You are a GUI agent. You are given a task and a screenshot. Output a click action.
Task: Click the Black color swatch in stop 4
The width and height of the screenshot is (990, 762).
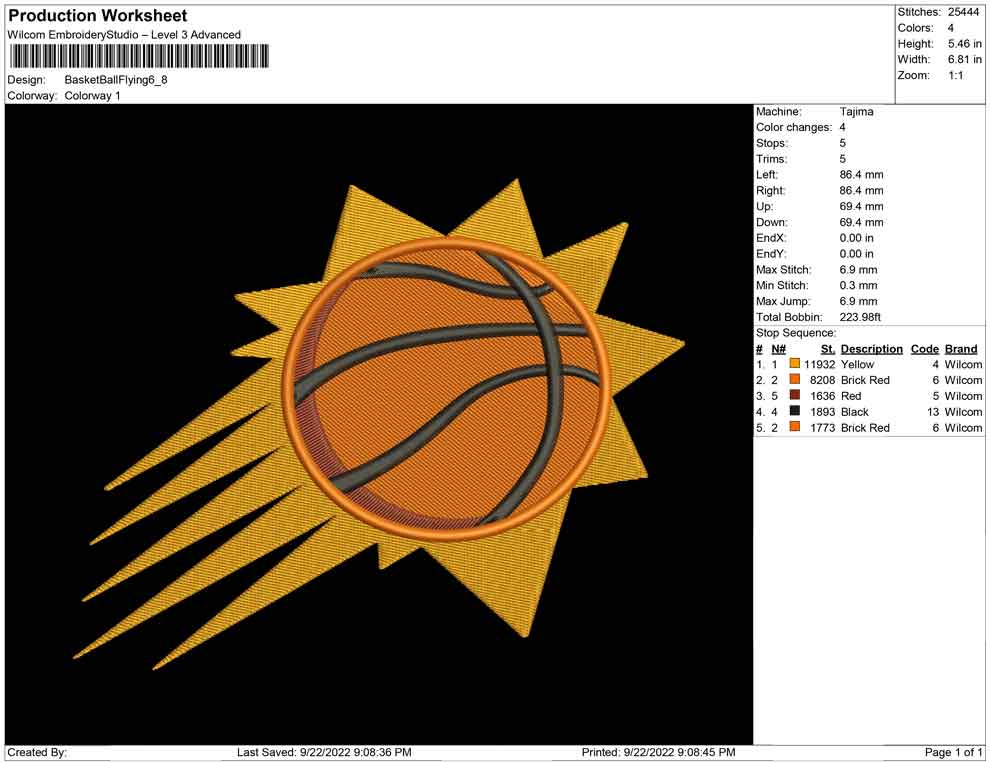click(x=795, y=411)
